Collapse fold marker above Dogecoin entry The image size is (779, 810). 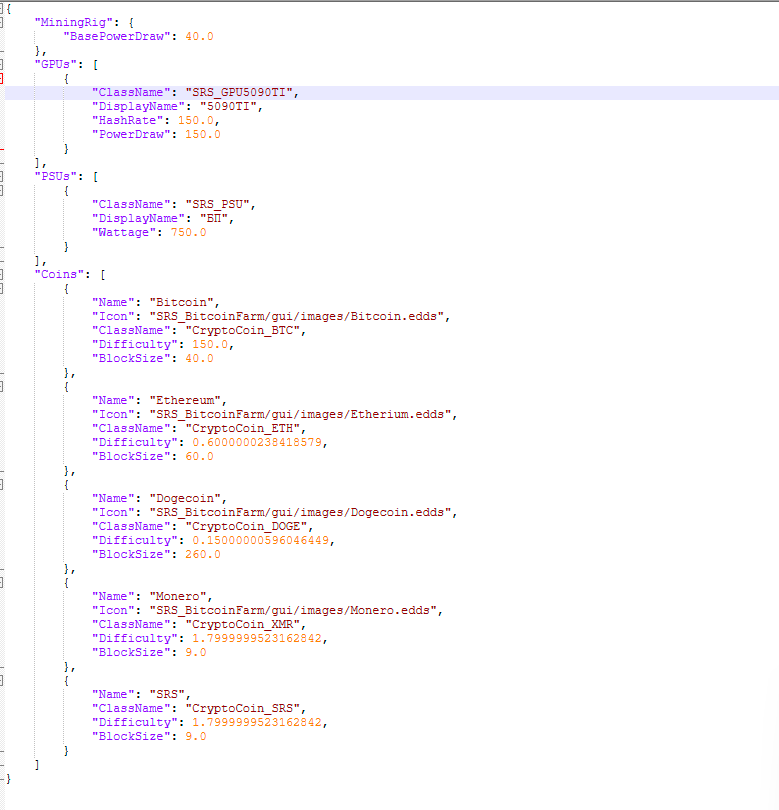click(x=1, y=485)
